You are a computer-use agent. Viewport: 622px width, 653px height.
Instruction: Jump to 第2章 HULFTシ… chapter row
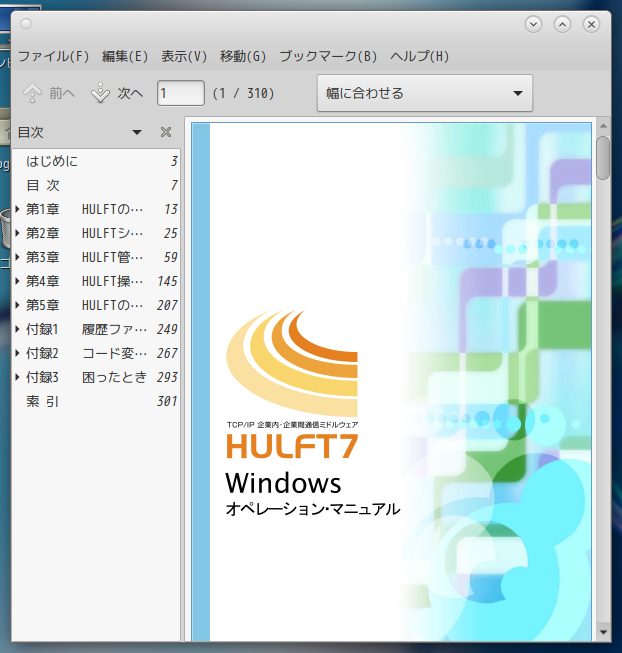pos(96,233)
